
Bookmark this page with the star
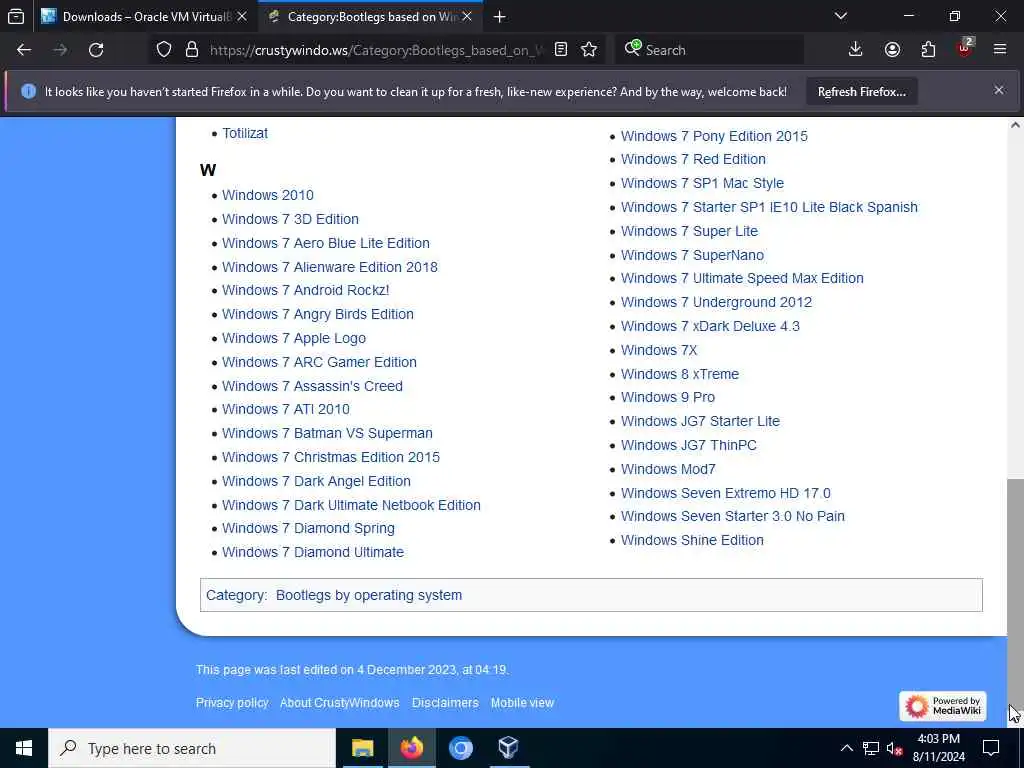589,50
